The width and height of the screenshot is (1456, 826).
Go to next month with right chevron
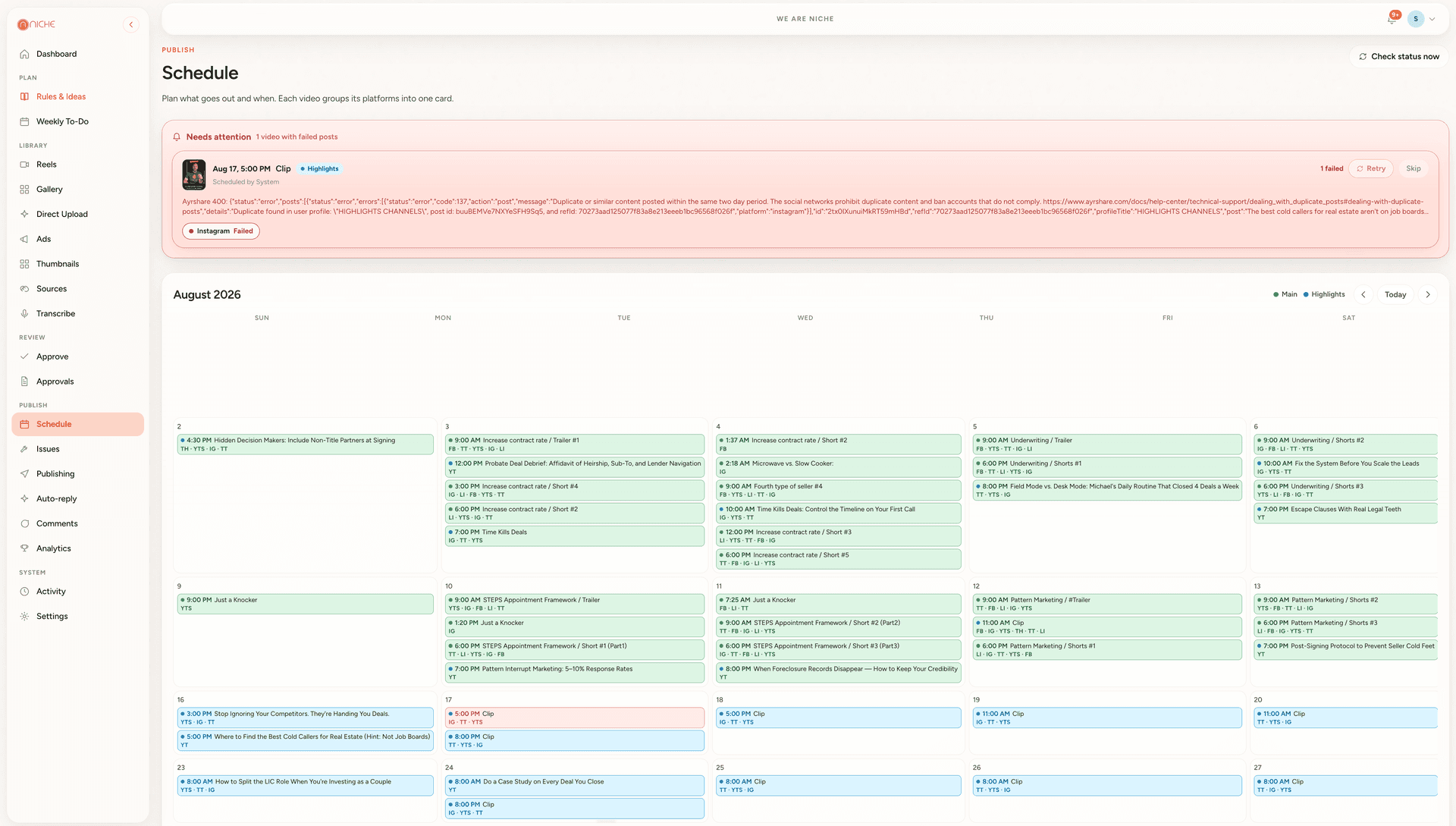coord(1428,294)
